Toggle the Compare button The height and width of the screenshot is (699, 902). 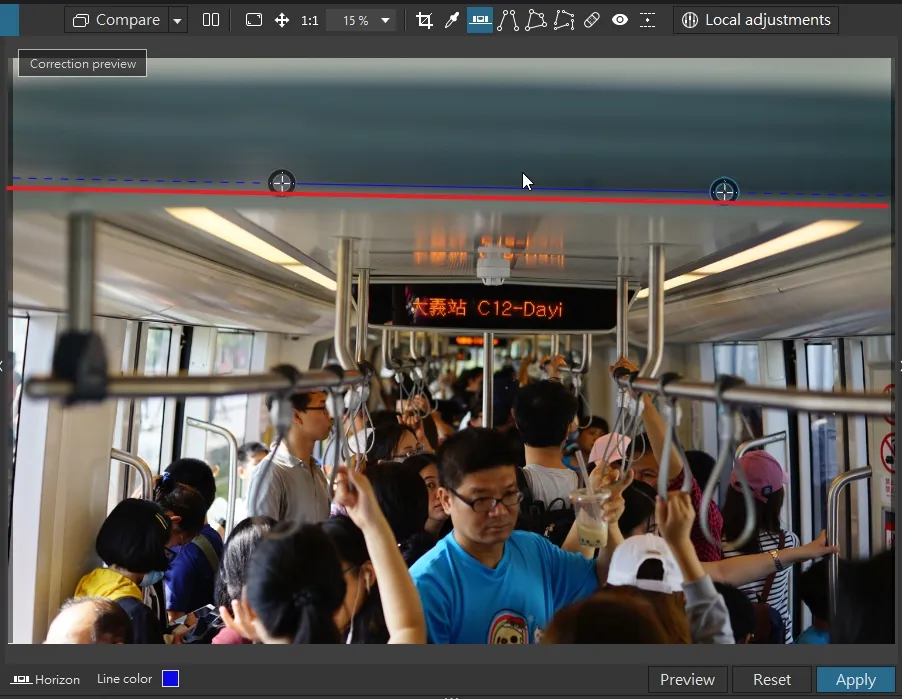tap(117, 20)
